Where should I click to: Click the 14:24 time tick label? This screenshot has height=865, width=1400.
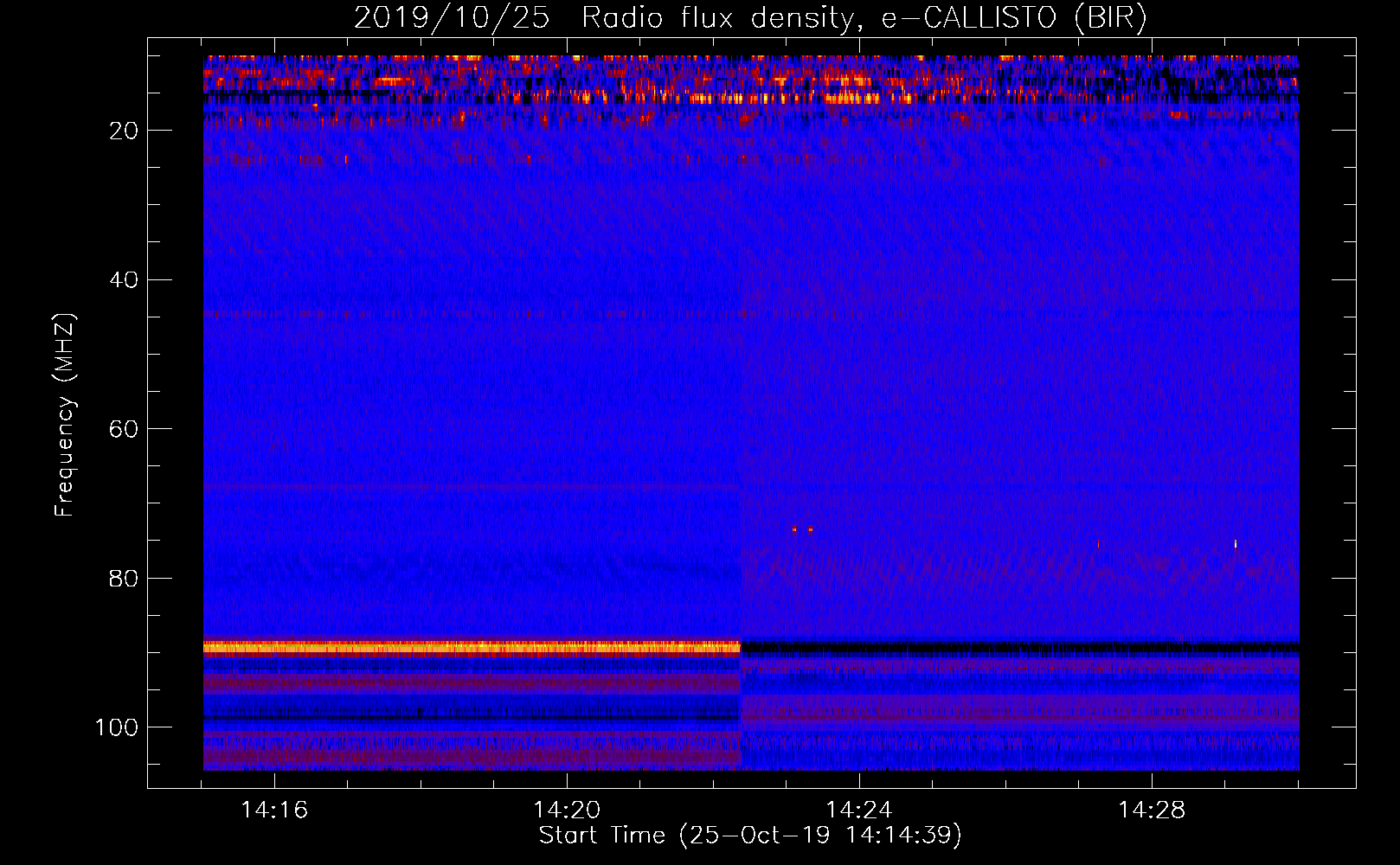click(859, 811)
